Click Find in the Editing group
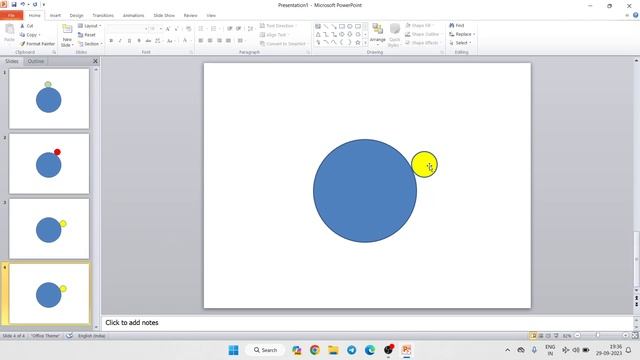 pos(457,25)
